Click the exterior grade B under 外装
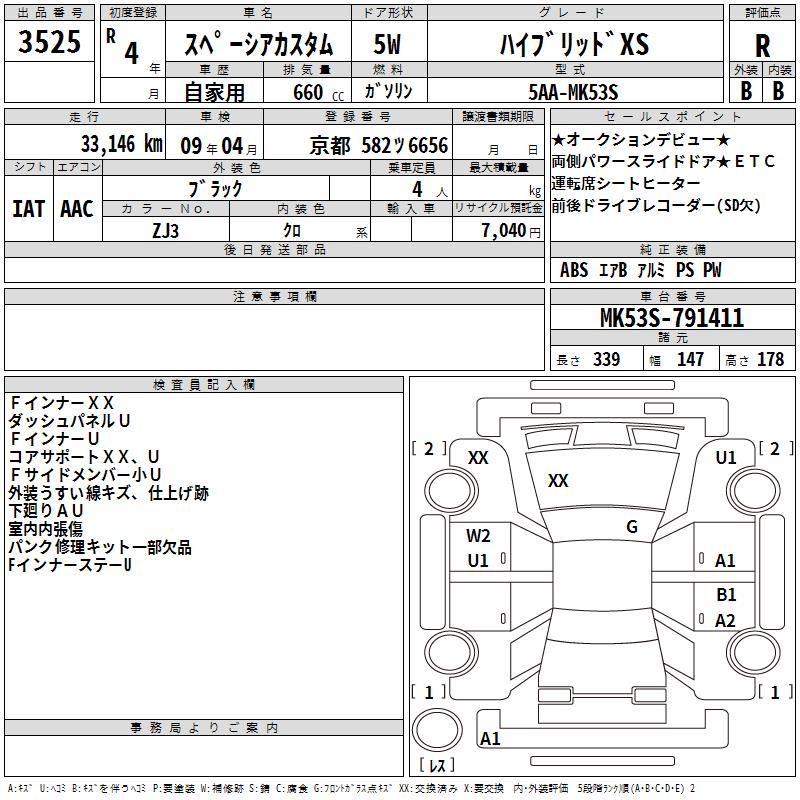The width and height of the screenshot is (800, 800). pyautogui.click(x=746, y=90)
